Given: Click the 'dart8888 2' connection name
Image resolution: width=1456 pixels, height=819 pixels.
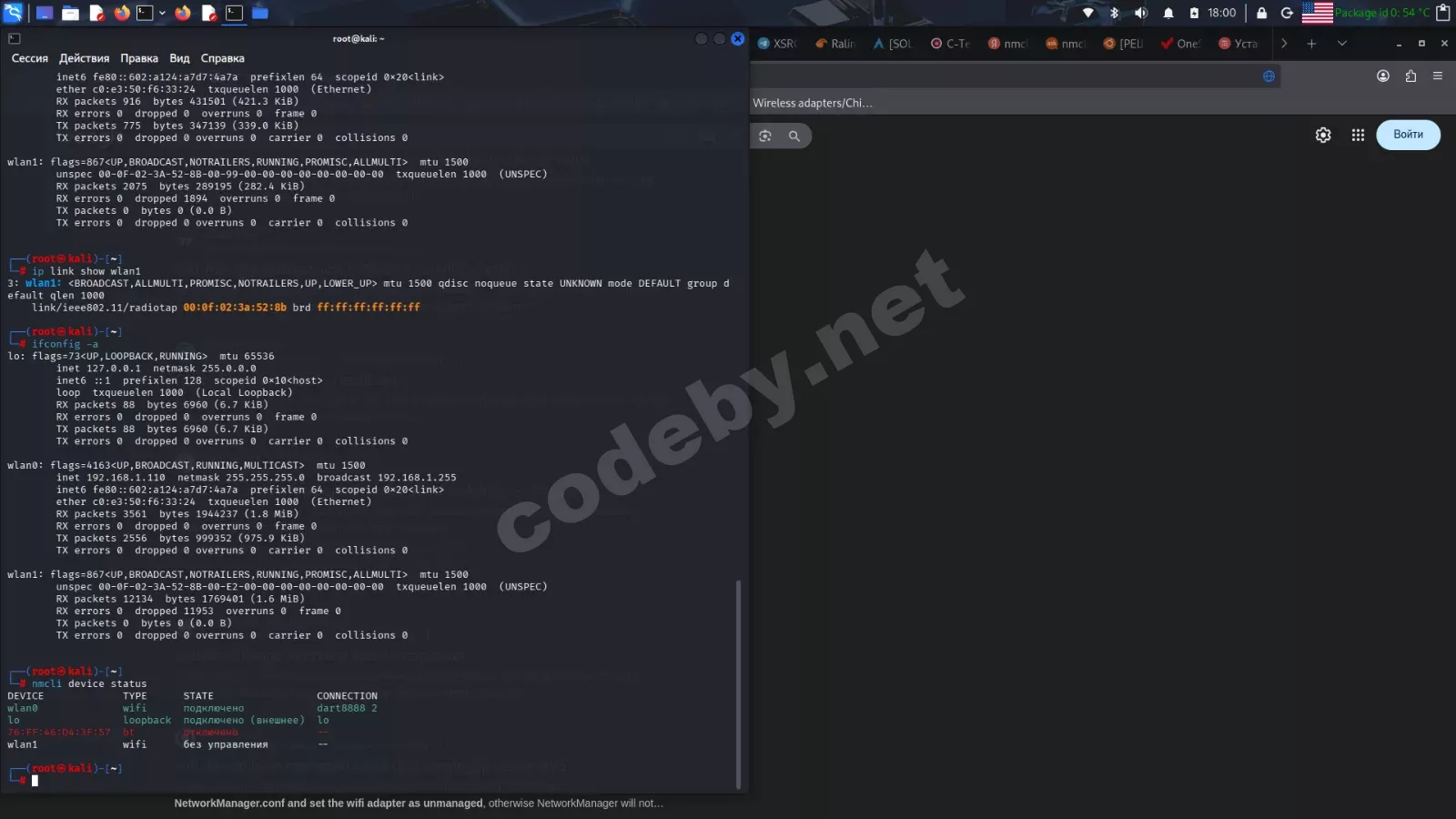Looking at the screenshot, I should [x=347, y=708].
